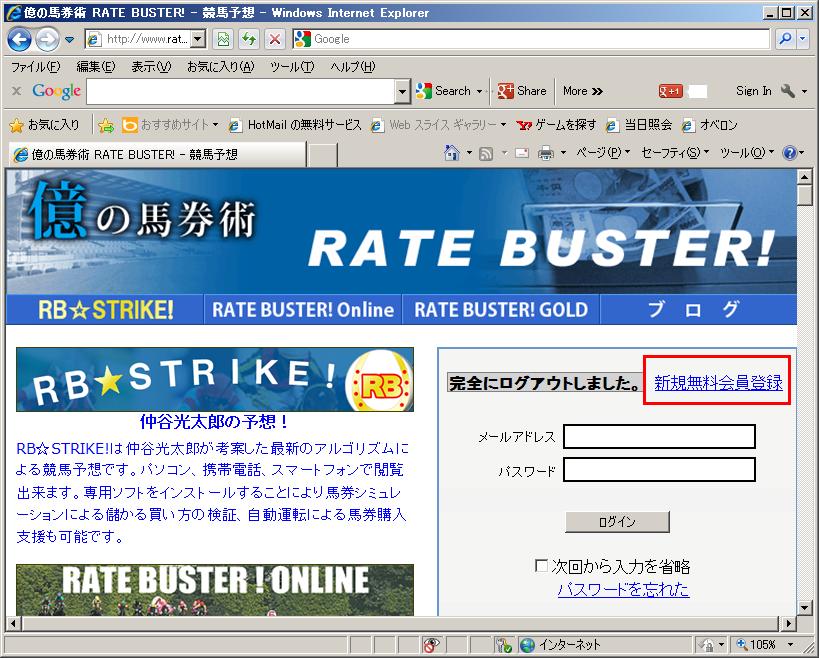Select RATE BUSTER! Online navigation tab
The width and height of the screenshot is (819, 658).
[302, 310]
